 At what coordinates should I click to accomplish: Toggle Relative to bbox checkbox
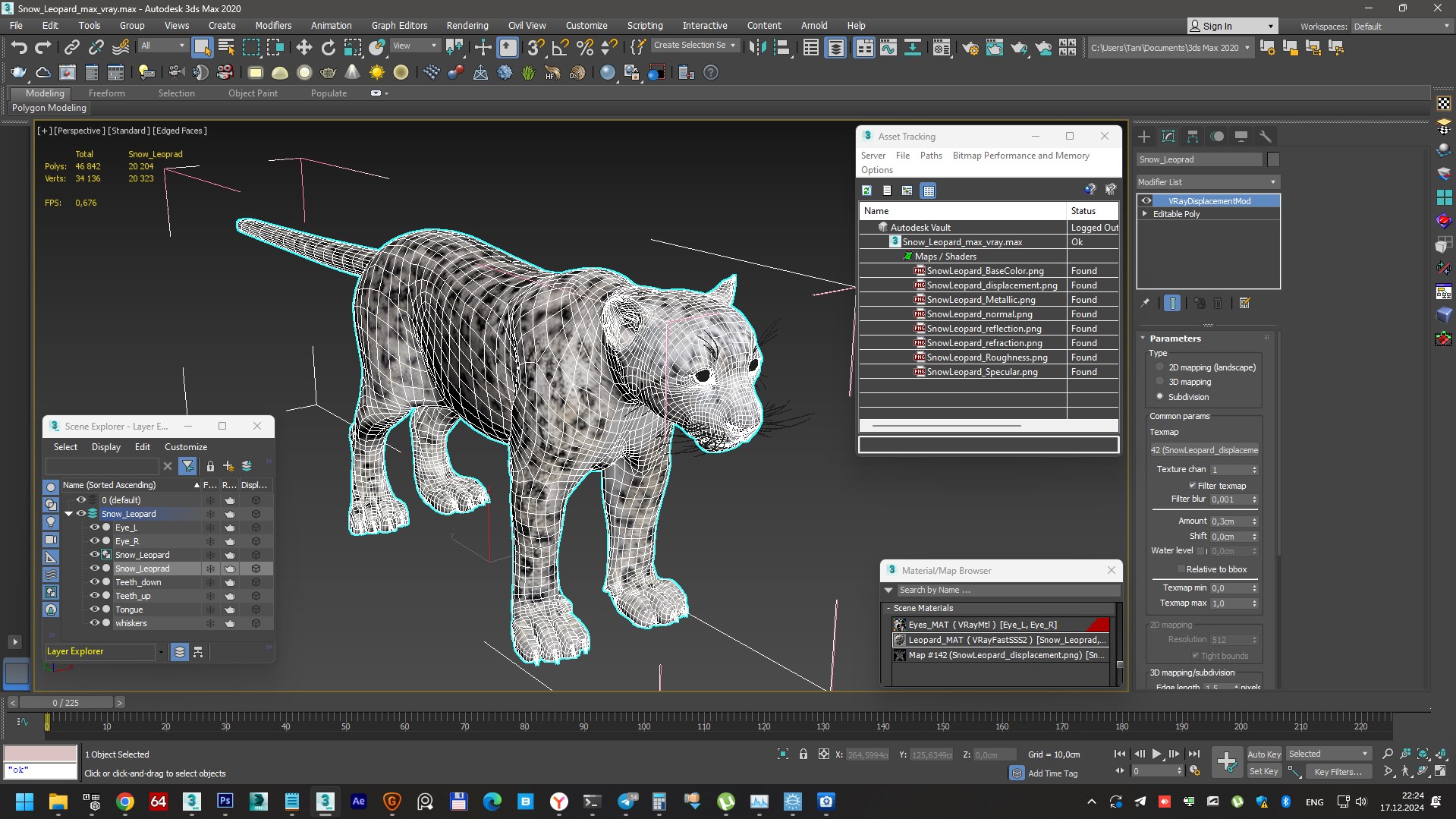click(1181, 569)
